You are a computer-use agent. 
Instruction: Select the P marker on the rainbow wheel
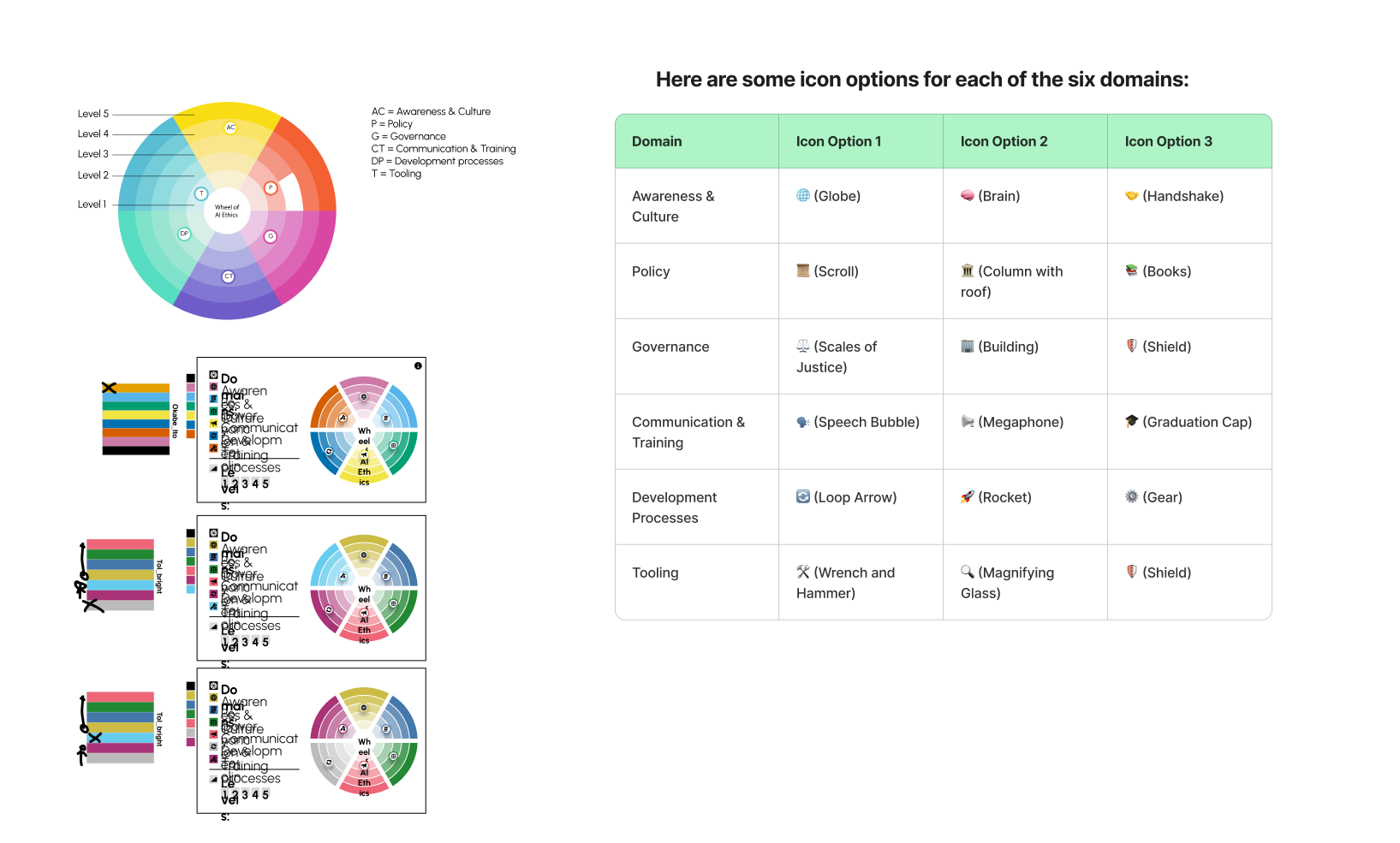[x=271, y=187]
